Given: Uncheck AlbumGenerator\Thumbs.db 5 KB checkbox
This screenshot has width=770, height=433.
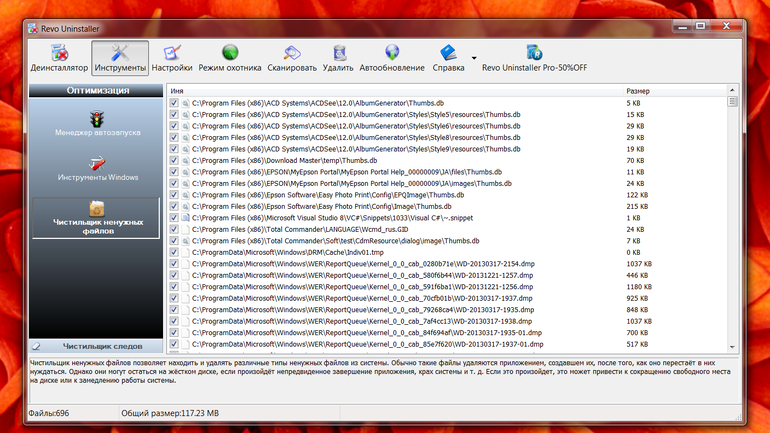Looking at the screenshot, I should (x=174, y=103).
